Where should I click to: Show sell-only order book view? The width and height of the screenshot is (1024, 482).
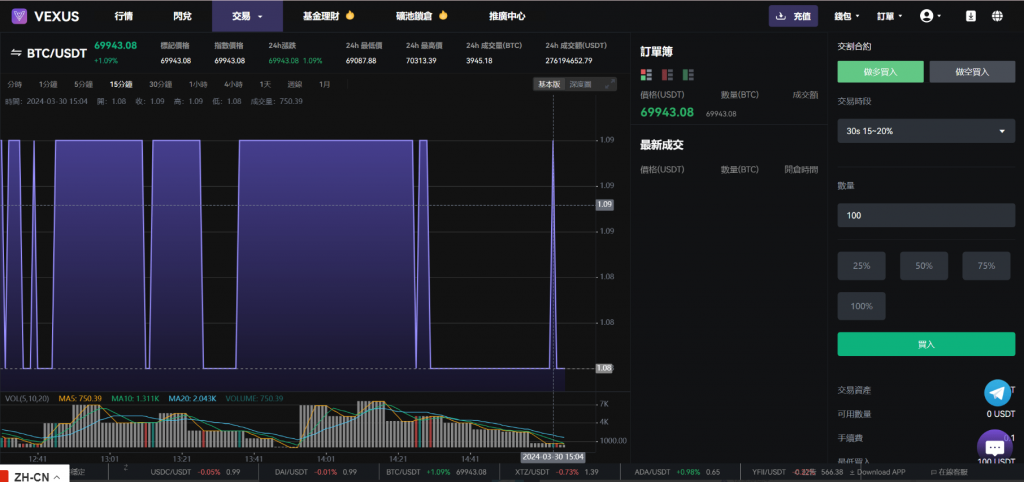point(667,75)
